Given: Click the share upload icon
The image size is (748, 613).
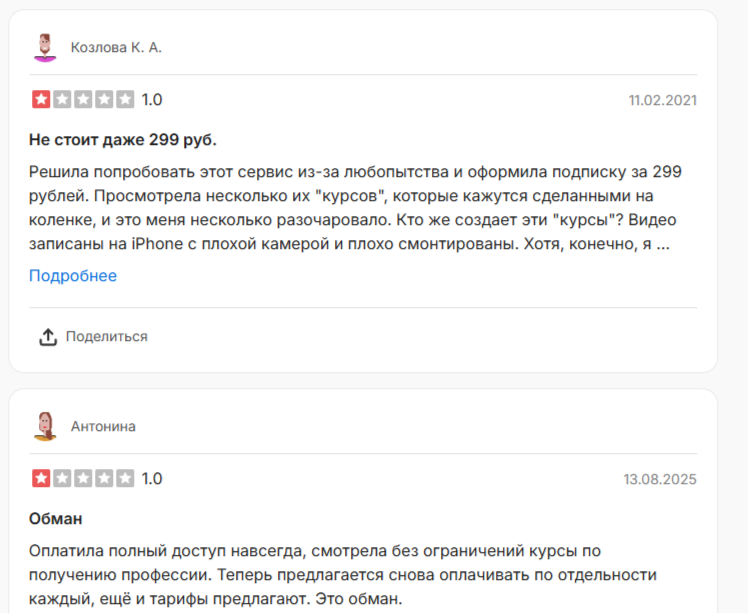Looking at the screenshot, I should (x=48, y=337).
